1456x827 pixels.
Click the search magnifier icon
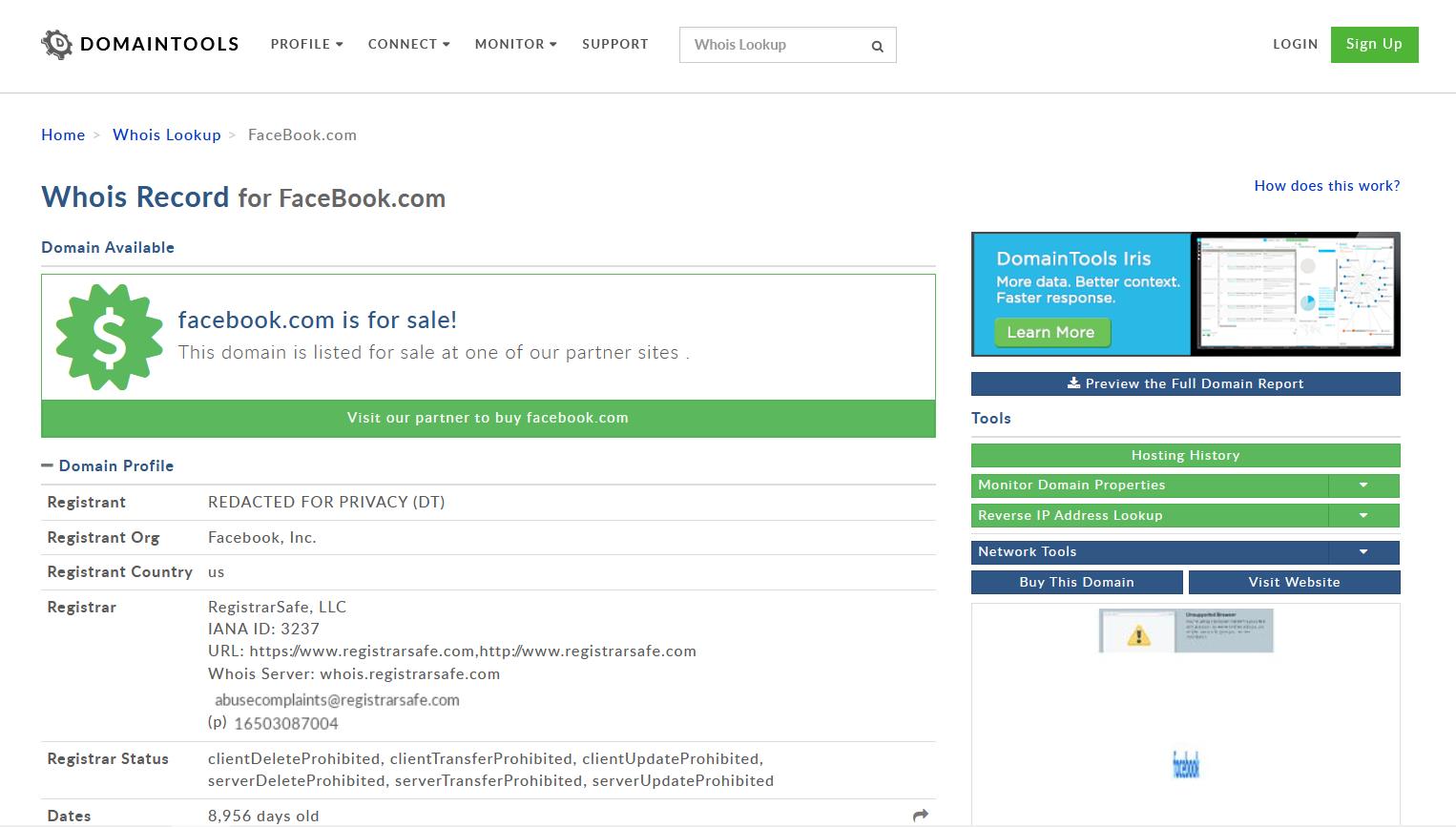(877, 46)
